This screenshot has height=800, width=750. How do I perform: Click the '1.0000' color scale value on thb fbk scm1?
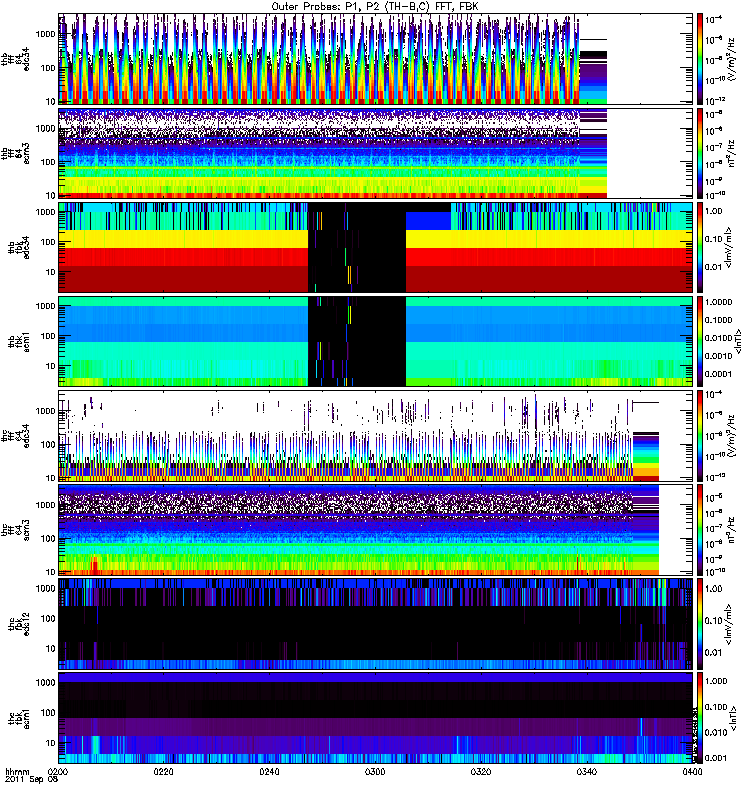(x=718, y=302)
